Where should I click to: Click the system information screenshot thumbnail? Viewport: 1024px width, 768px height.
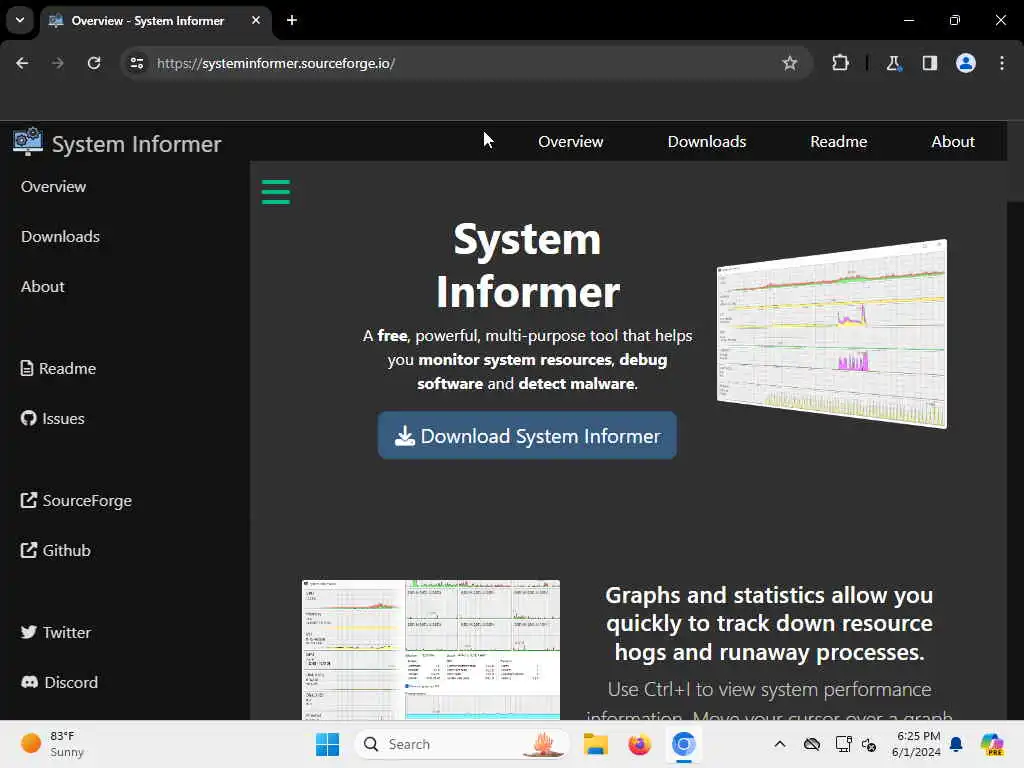pyautogui.click(x=430, y=650)
